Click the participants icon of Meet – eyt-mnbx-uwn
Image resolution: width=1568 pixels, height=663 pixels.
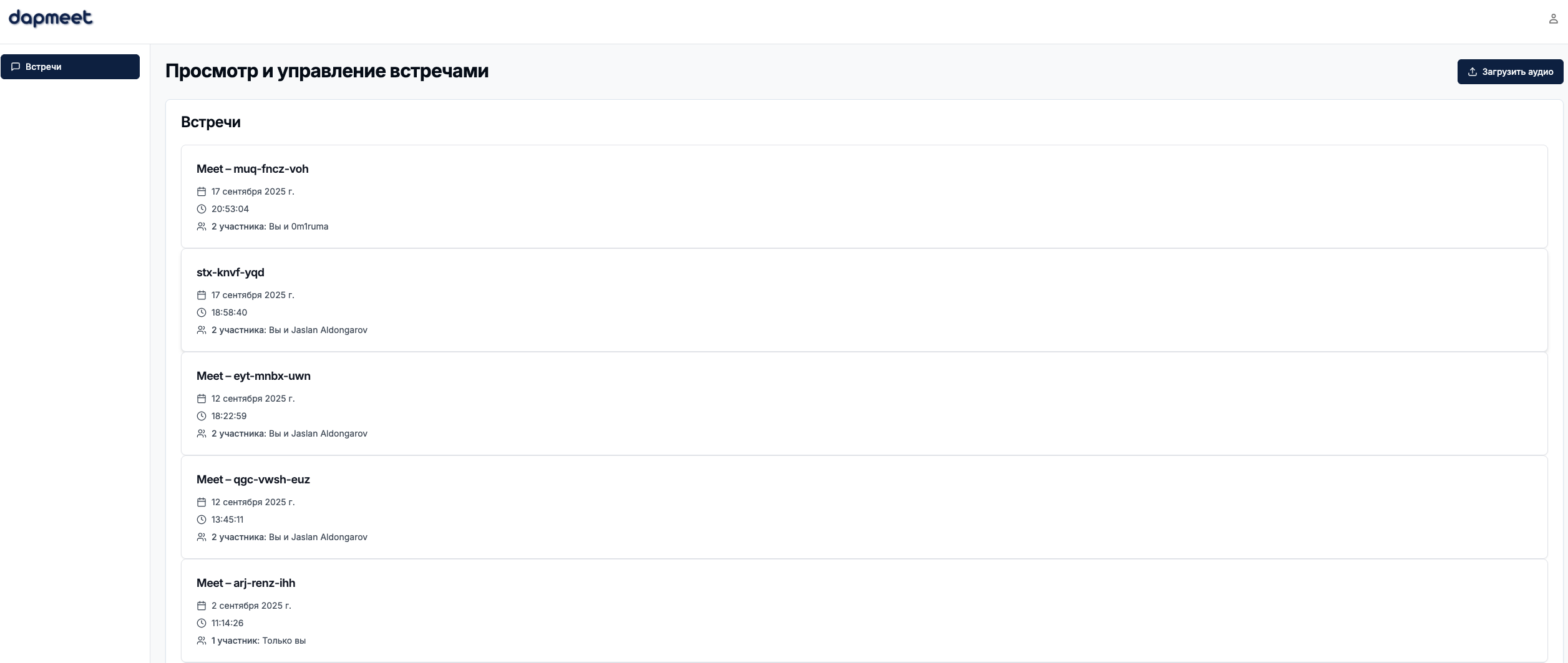[x=201, y=433]
